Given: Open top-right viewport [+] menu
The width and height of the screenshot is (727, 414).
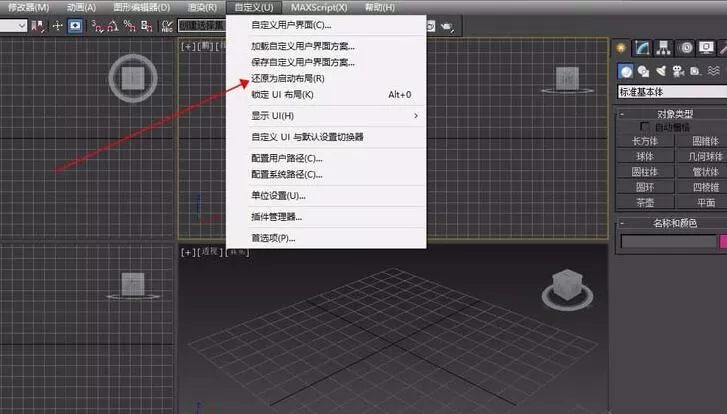Looking at the screenshot, I should [x=188, y=46].
